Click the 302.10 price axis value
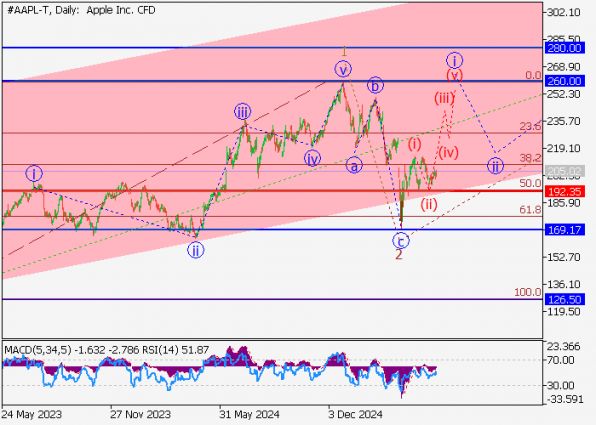Image resolution: width=596 pixels, height=425 pixels. (x=563, y=13)
